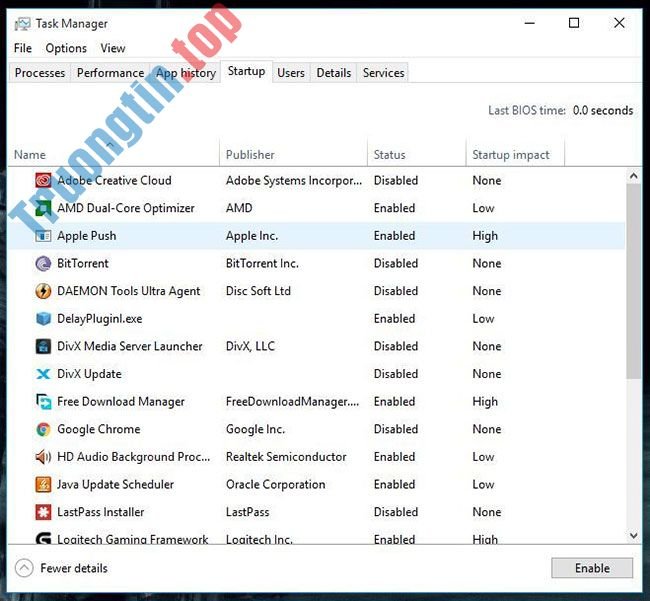Select Free Download Manager entry name

(x=121, y=402)
